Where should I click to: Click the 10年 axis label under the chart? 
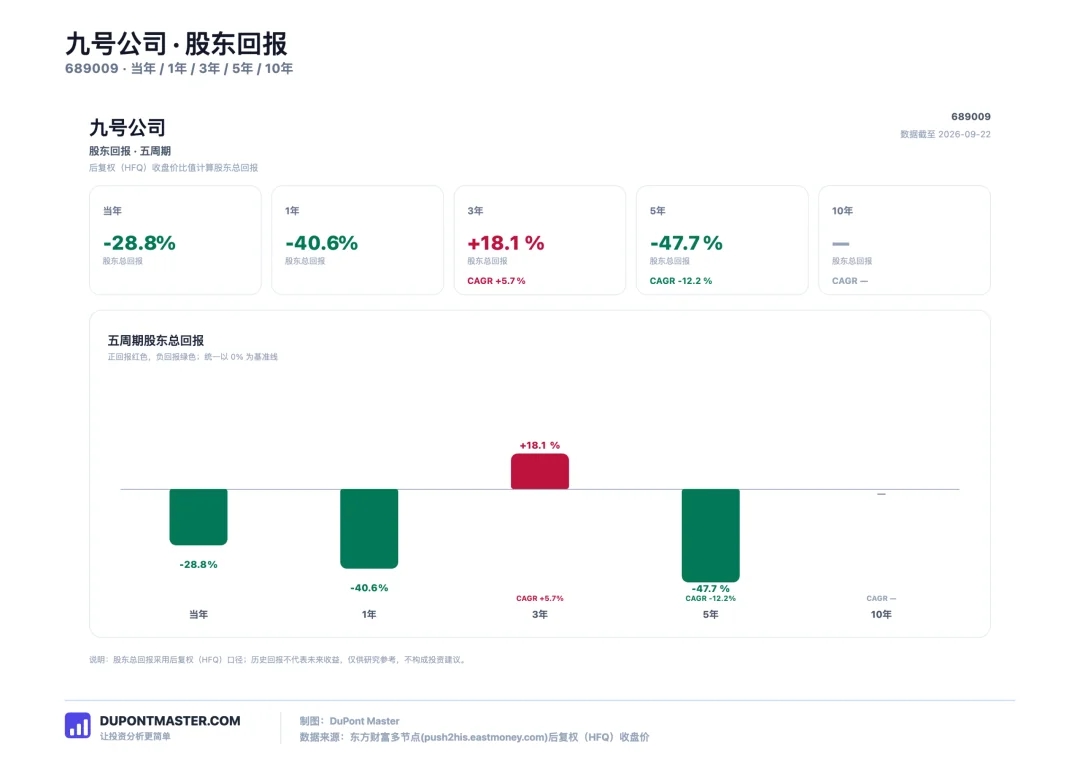coord(881,614)
